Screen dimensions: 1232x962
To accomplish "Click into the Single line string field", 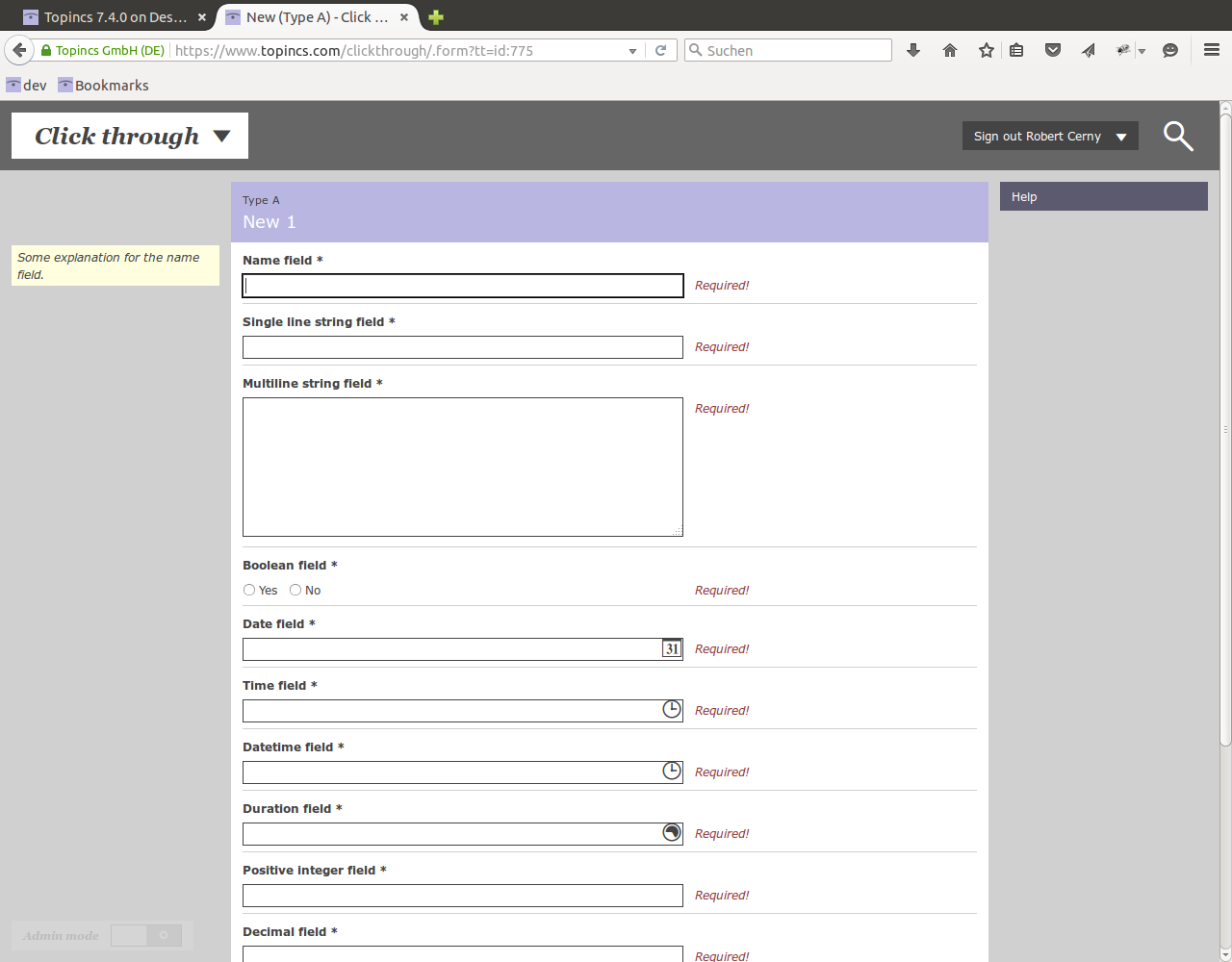I will coord(462,347).
